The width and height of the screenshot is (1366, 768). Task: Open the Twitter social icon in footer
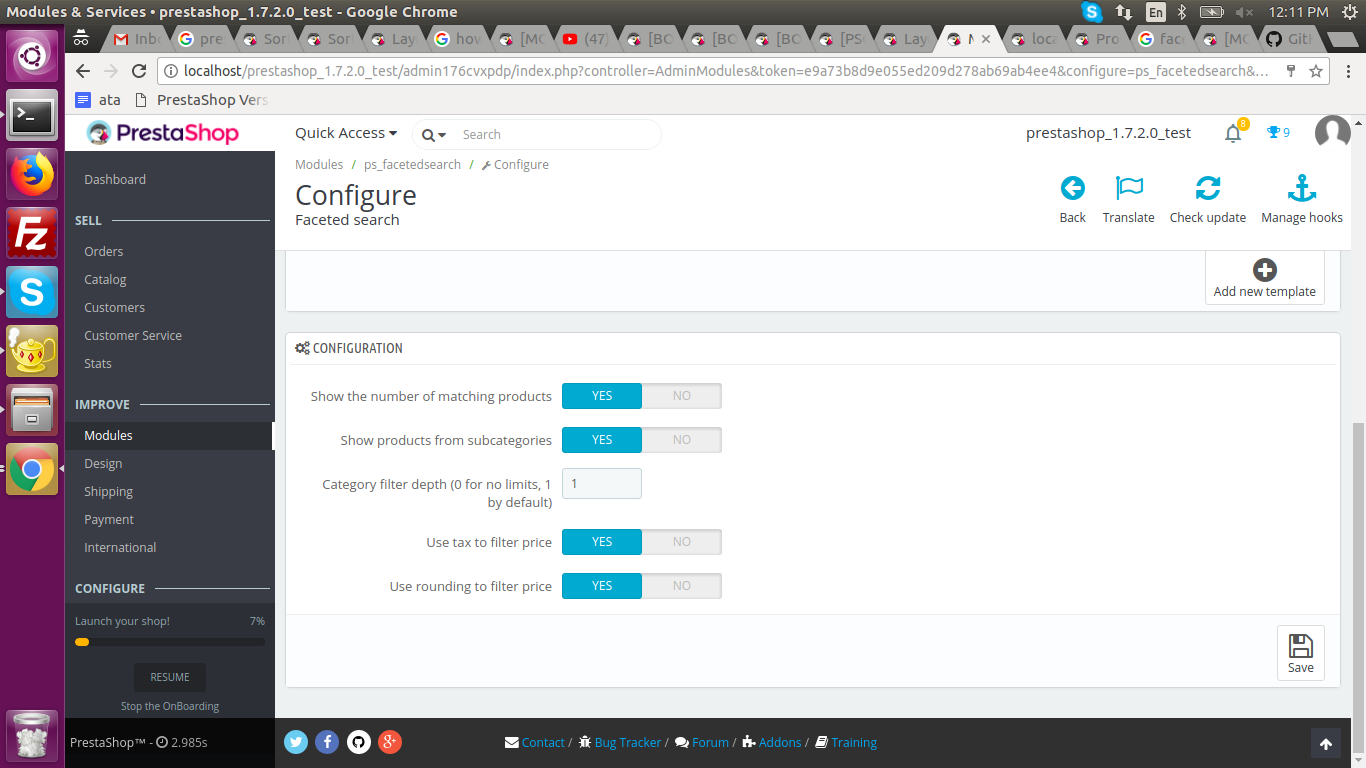pyautogui.click(x=296, y=742)
